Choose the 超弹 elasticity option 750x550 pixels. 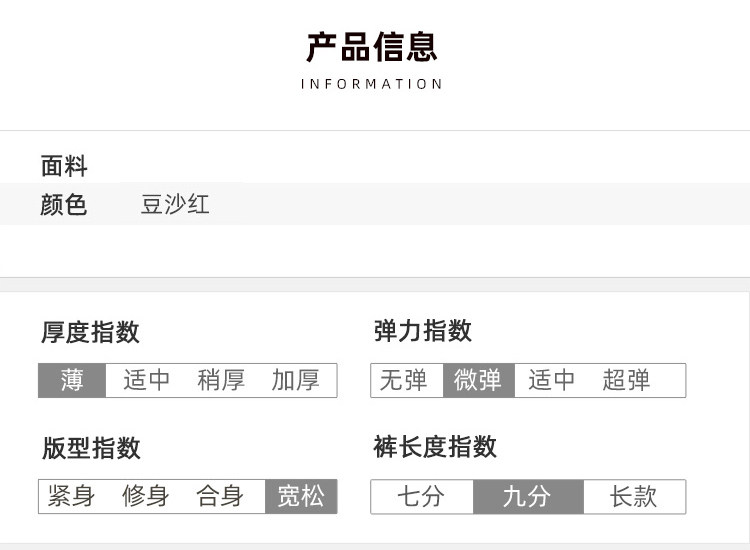(x=626, y=380)
